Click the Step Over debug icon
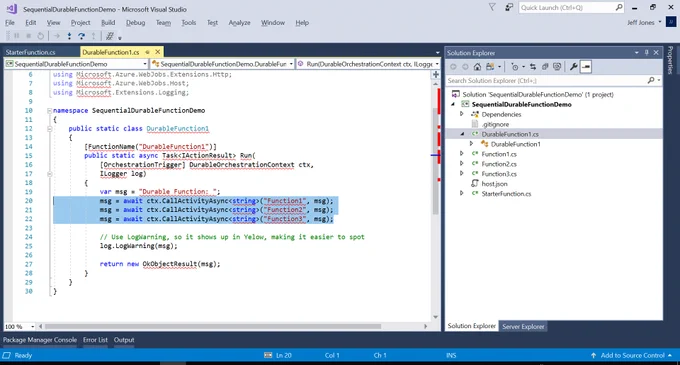The width and height of the screenshot is (680, 365). point(81,36)
